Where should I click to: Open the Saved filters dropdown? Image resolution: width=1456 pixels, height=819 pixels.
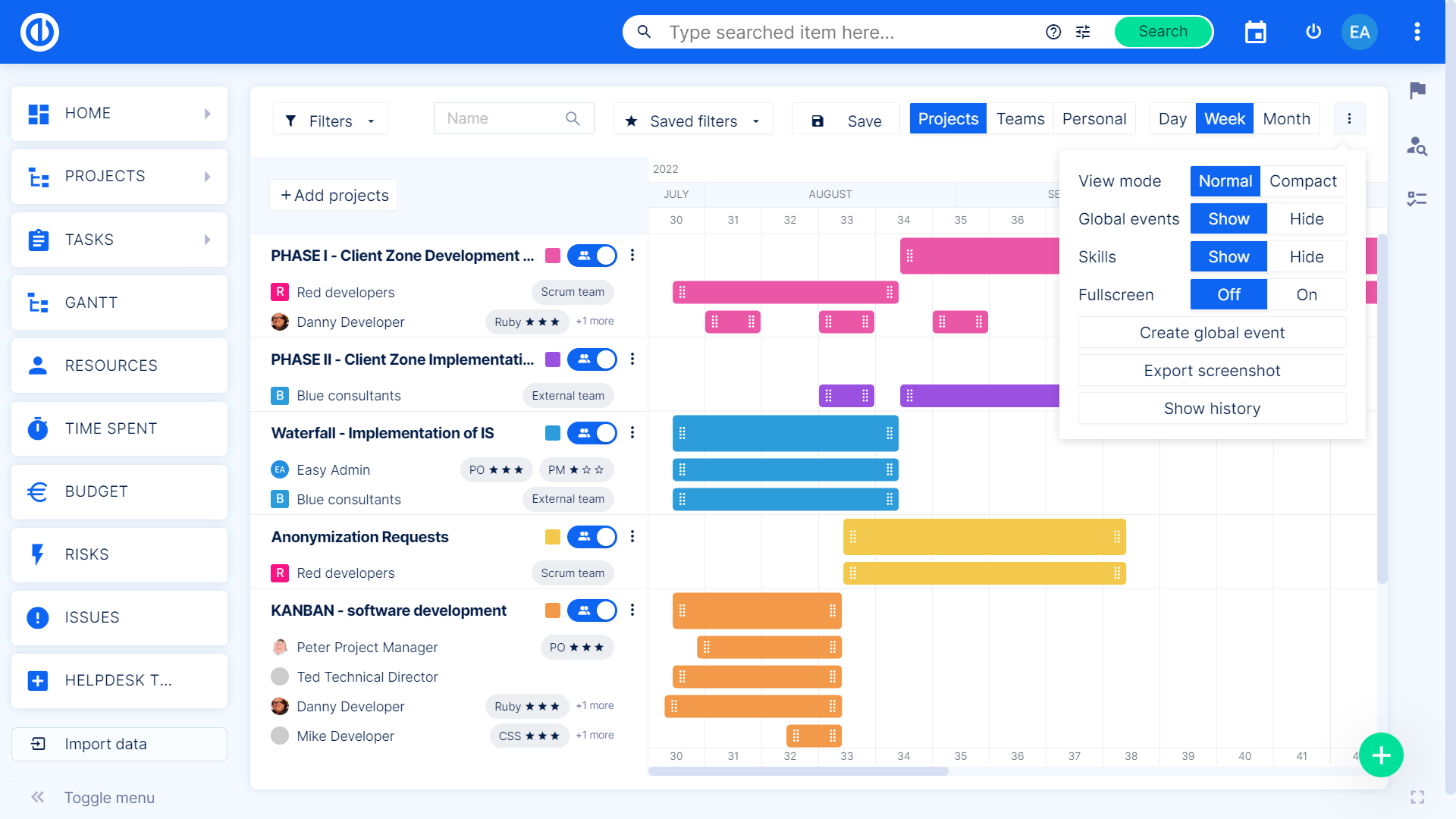(692, 121)
